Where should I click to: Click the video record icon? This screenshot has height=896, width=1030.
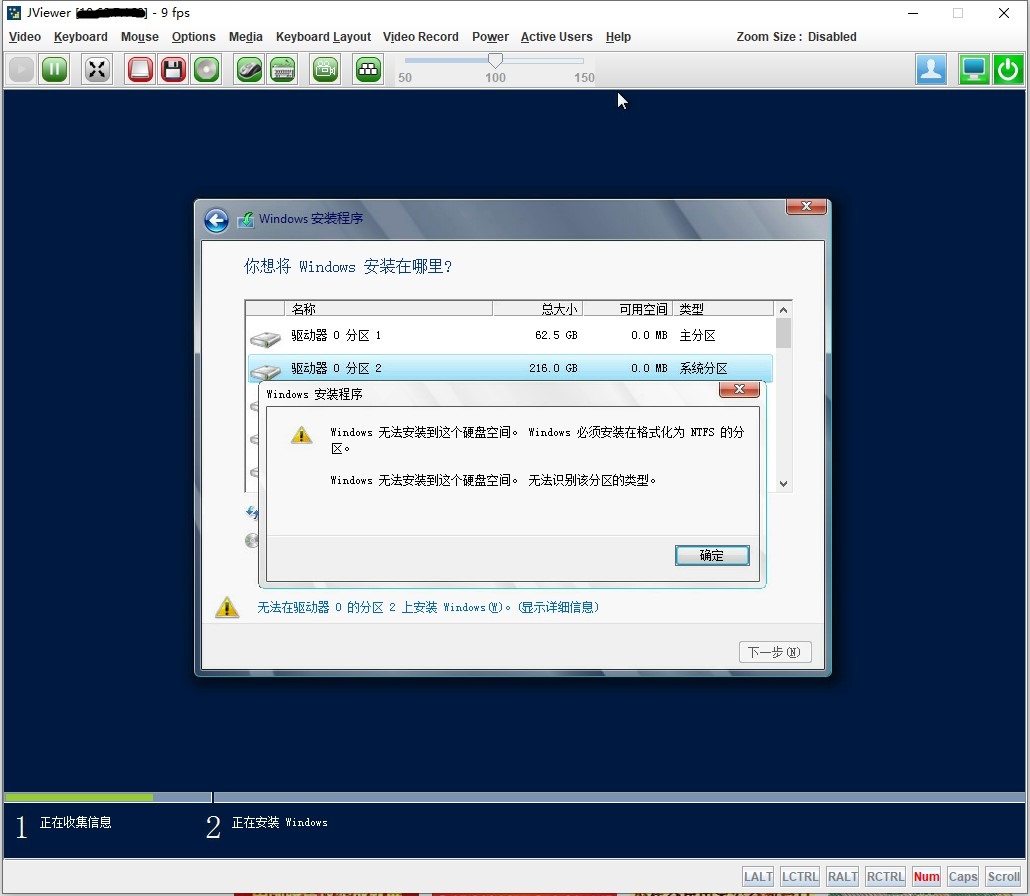(x=325, y=69)
